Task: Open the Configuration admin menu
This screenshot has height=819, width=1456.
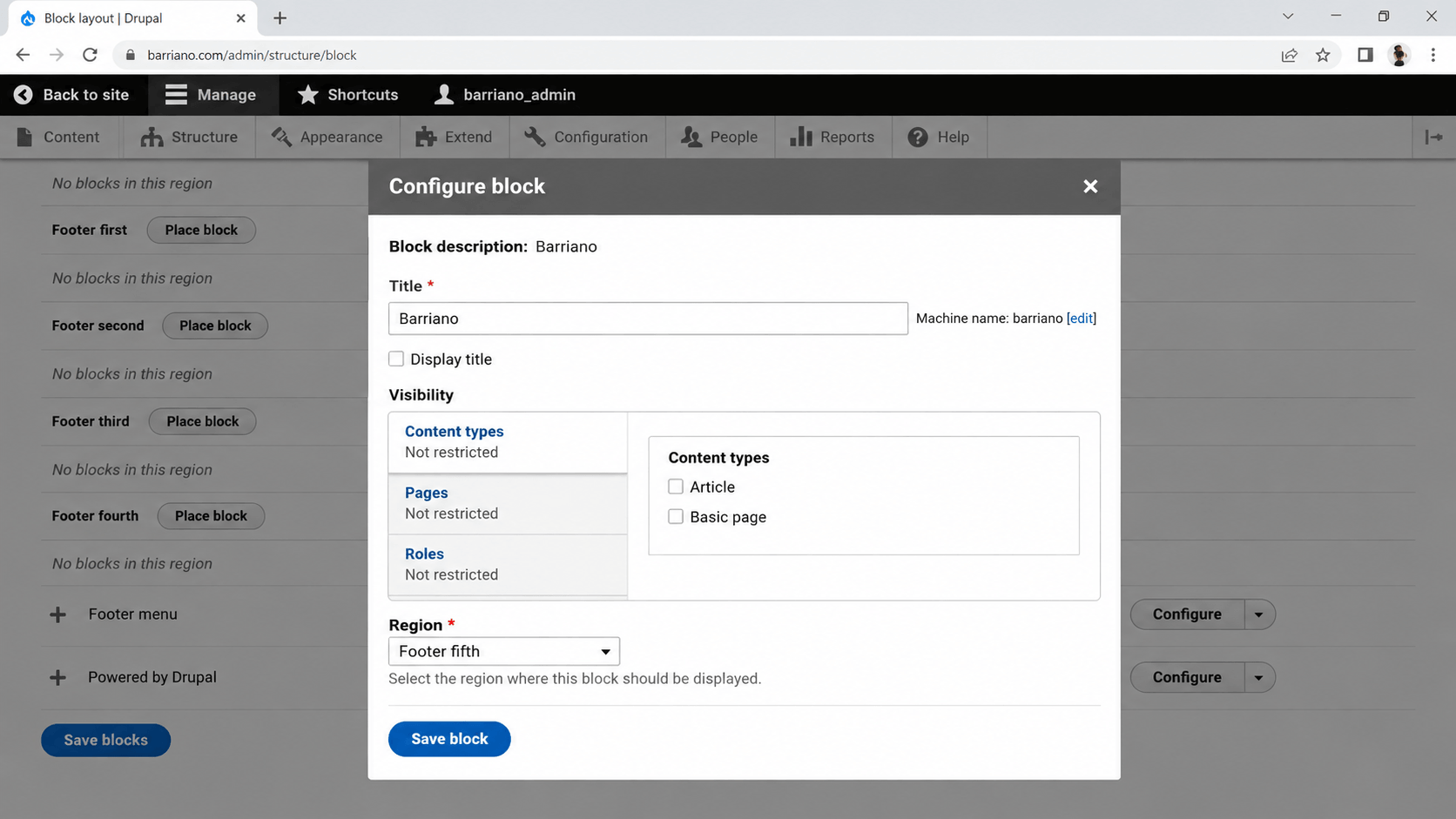Action: click(586, 137)
